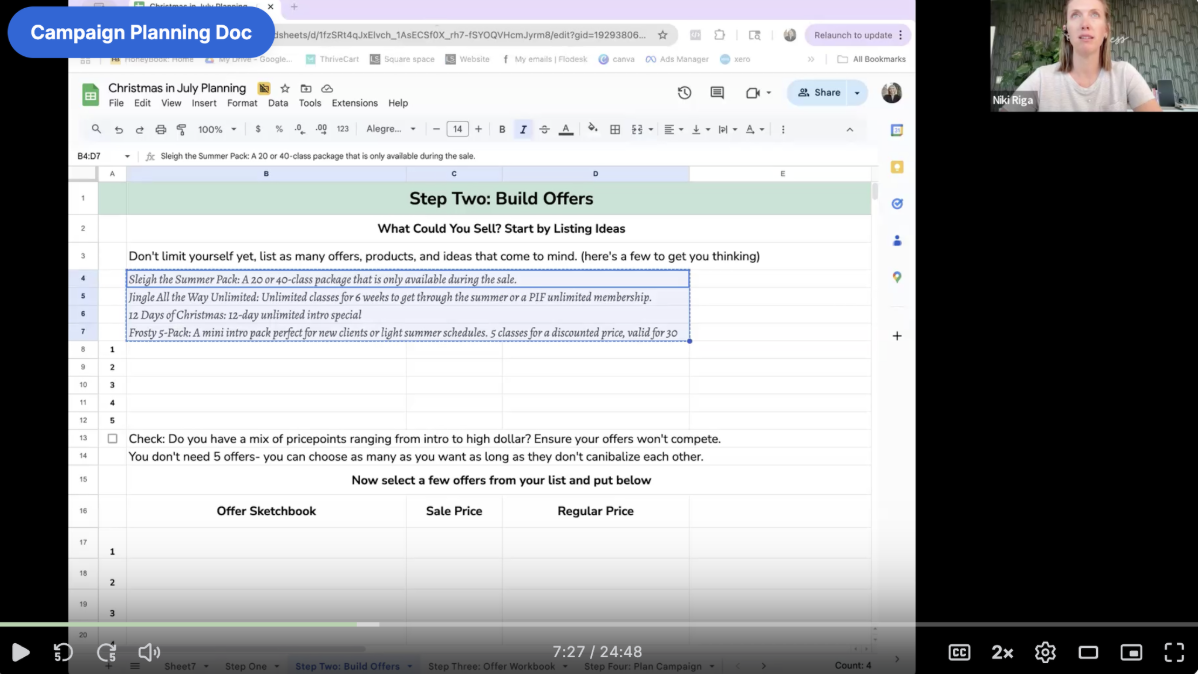Star the Christmas in July Planning document
The height and width of the screenshot is (674, 1198).
tap(285, 89)
